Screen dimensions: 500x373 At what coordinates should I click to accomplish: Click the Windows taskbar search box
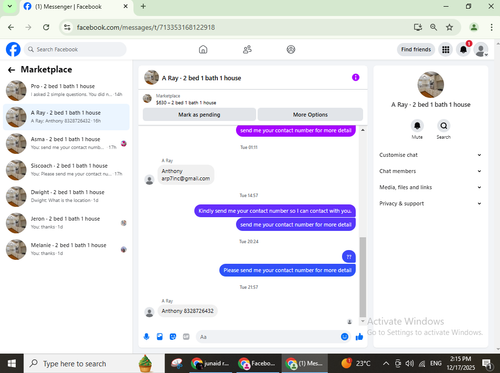94,363
